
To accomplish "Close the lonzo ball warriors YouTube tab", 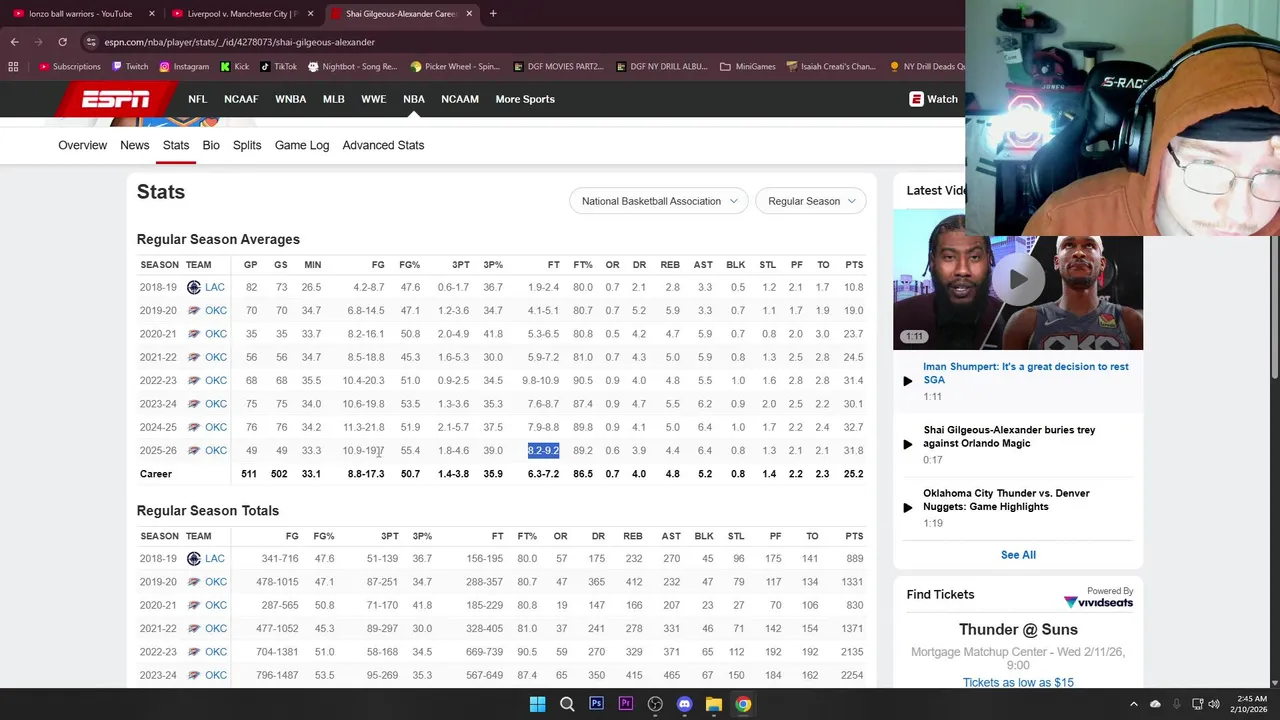I will point(152,14).
